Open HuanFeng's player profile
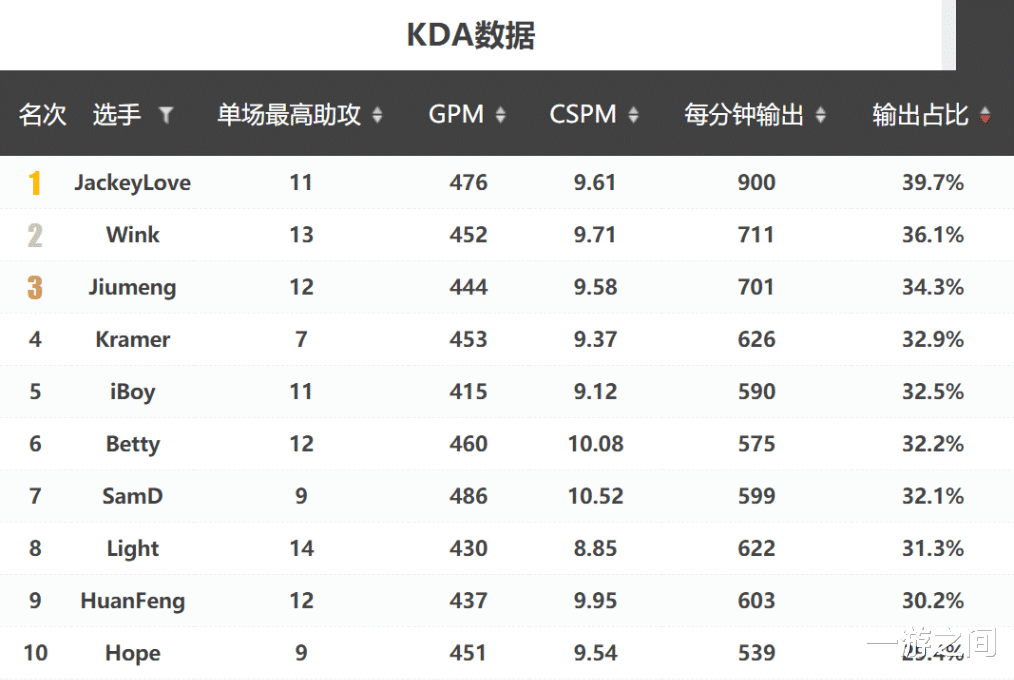 tap(132, 601)
